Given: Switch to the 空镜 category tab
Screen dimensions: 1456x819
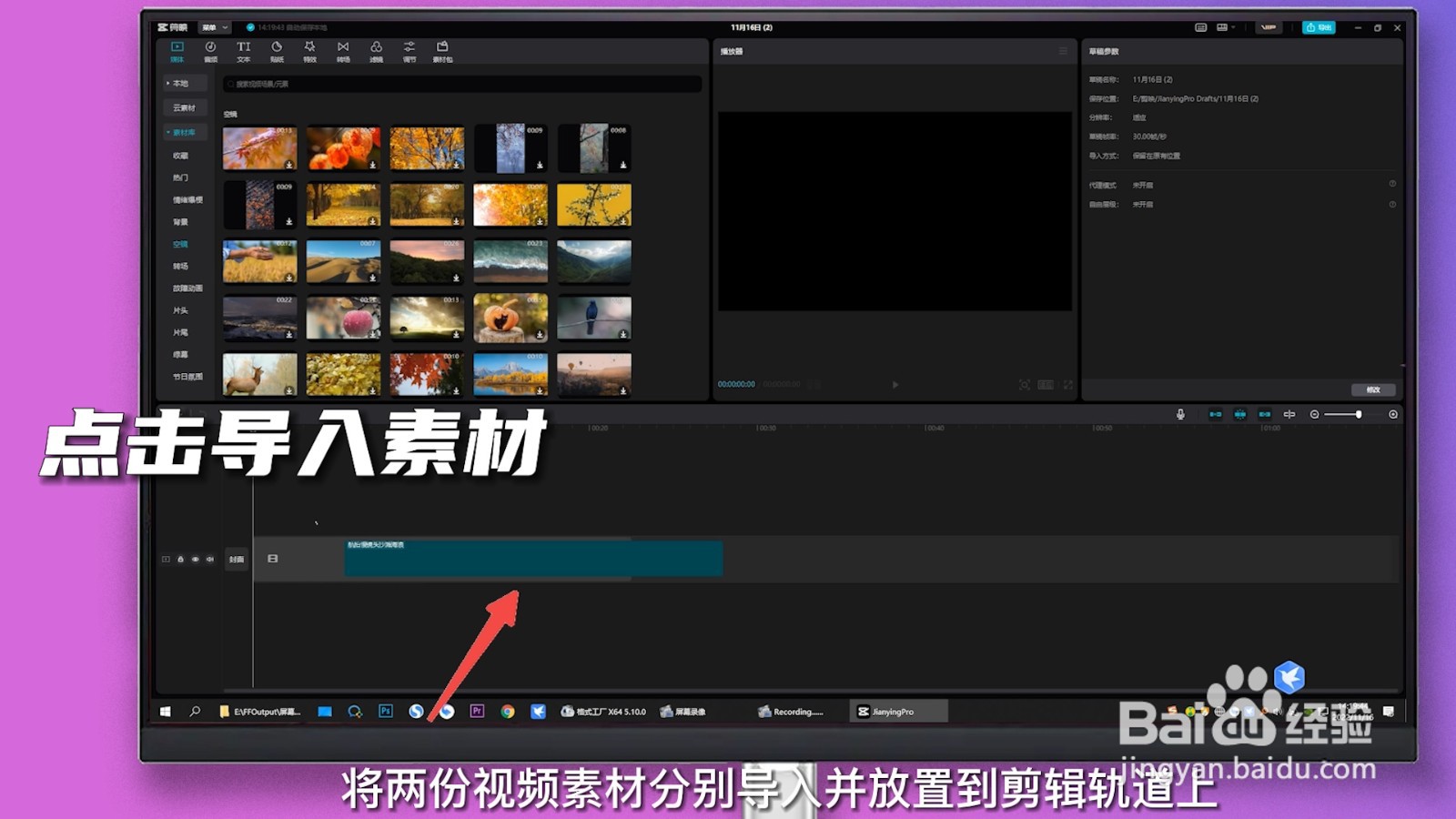Looking at the screenshot, I should tap(180, 244).
